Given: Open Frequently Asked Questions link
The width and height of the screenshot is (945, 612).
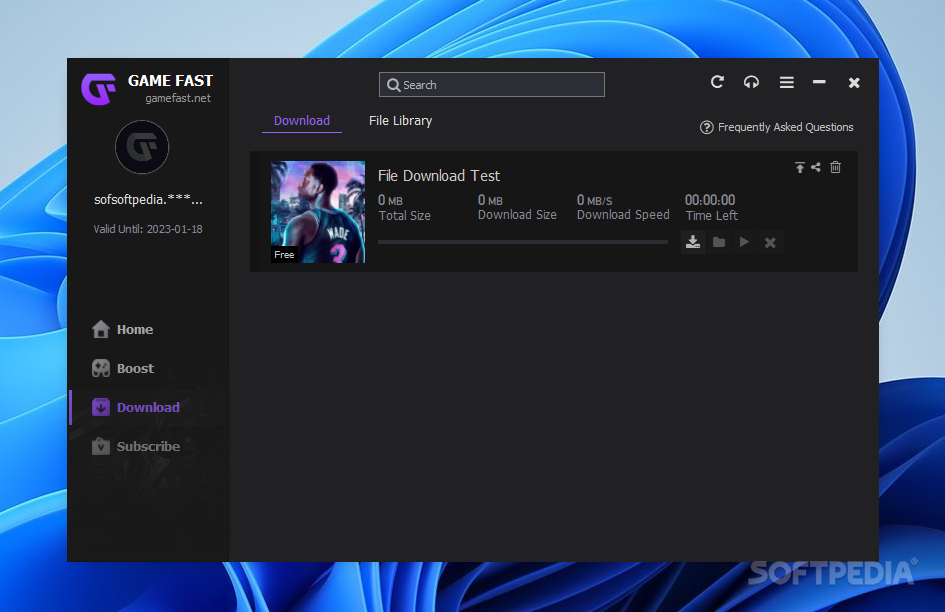Looking at the screenshot, I should [x=785, y=127].
